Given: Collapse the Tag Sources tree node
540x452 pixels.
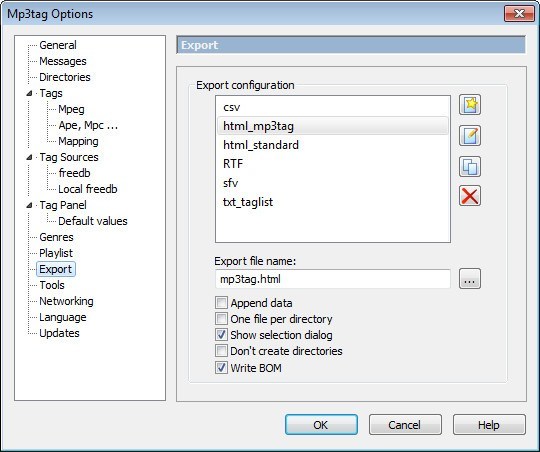Looking at the screenshot, I should point(29,157).
